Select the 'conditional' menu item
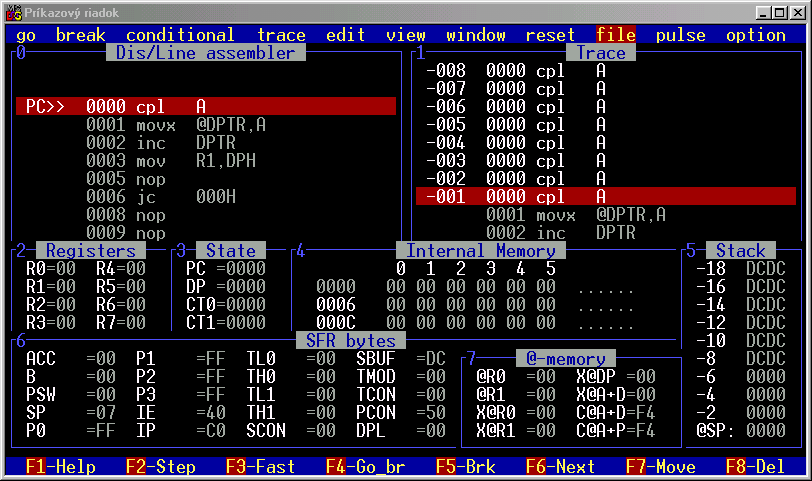This screenshot has width=812, height=481. pyautogui.click(x=180, y=35)
